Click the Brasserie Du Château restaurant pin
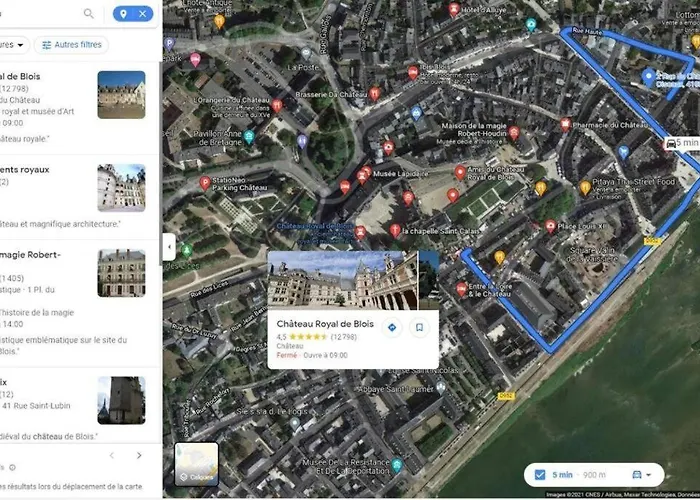 pos(375,94)
